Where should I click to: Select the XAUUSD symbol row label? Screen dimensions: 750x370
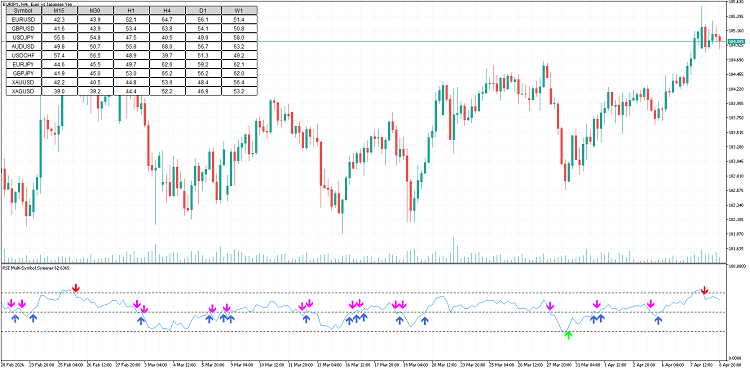click(x=24, y=82)
